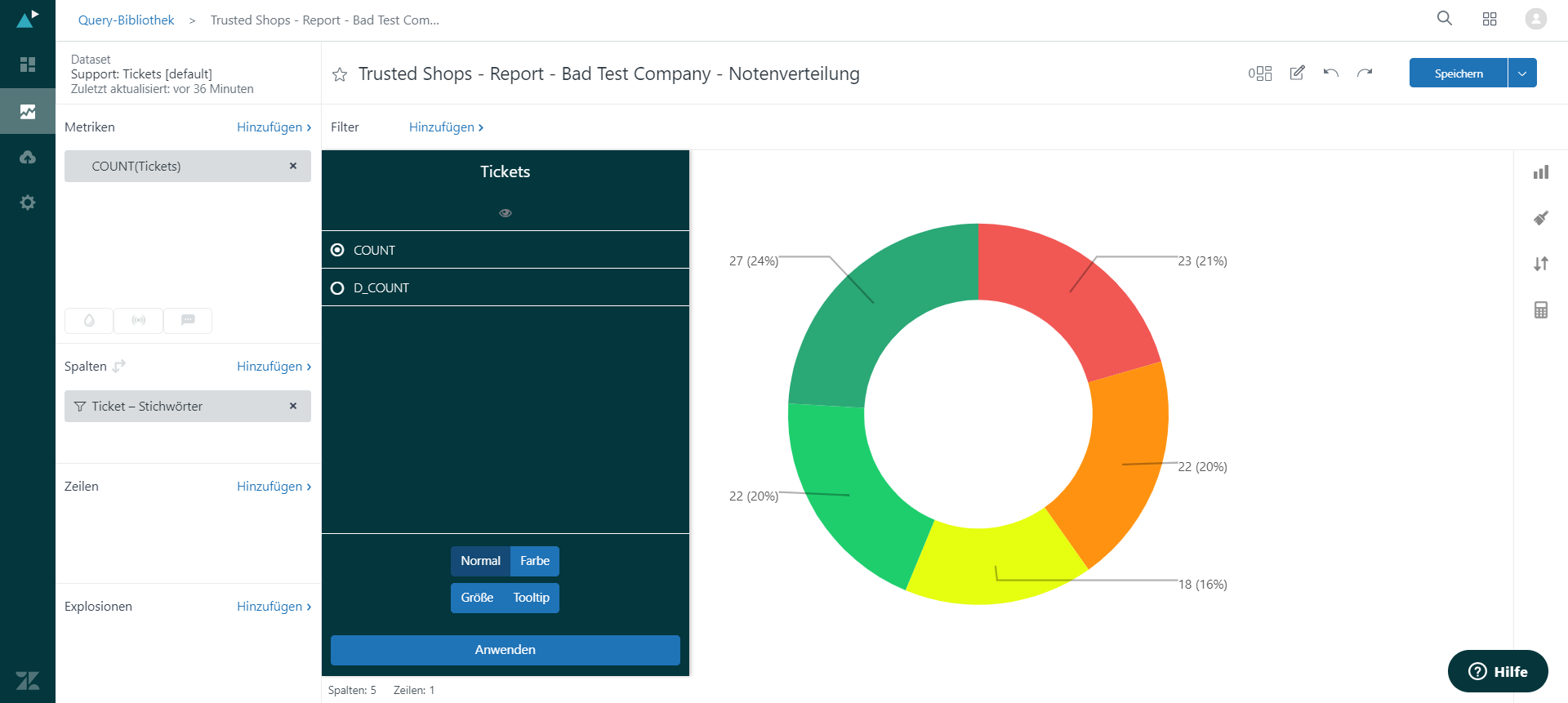Screen dimensions: 1568x703
Task: Toggle the Farbe option
Action: pyautogui.click(x=535, y=561)
